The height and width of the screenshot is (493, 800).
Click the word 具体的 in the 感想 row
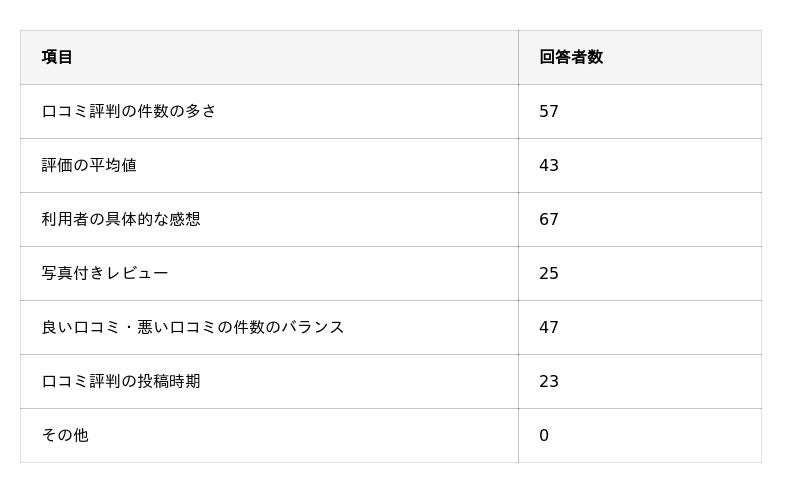(x=129, y=219)
